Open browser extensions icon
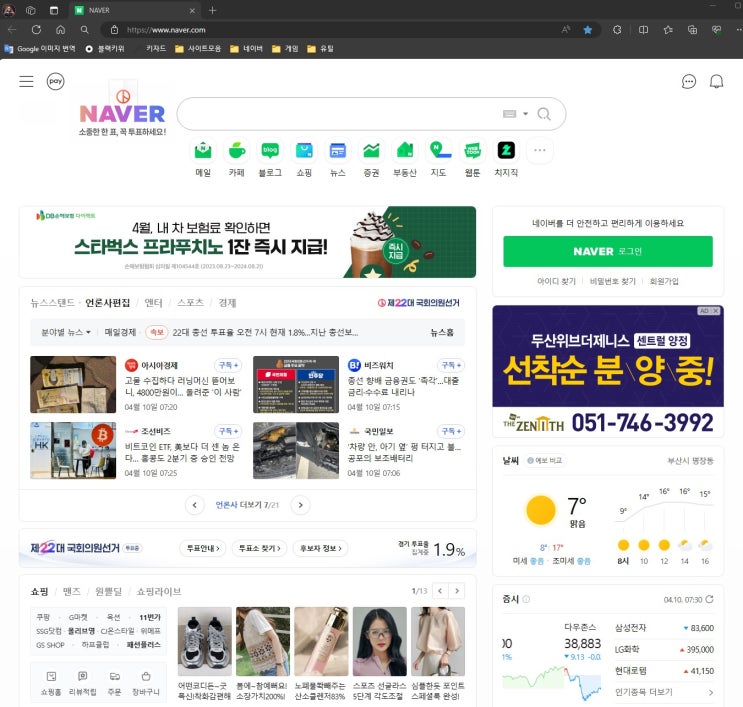The height and width of the screenshot is (707, 743). coord(617,30)
